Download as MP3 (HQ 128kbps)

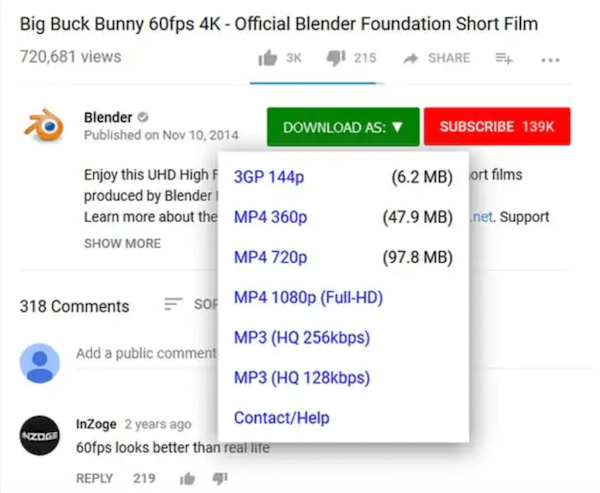pos(302,378)
